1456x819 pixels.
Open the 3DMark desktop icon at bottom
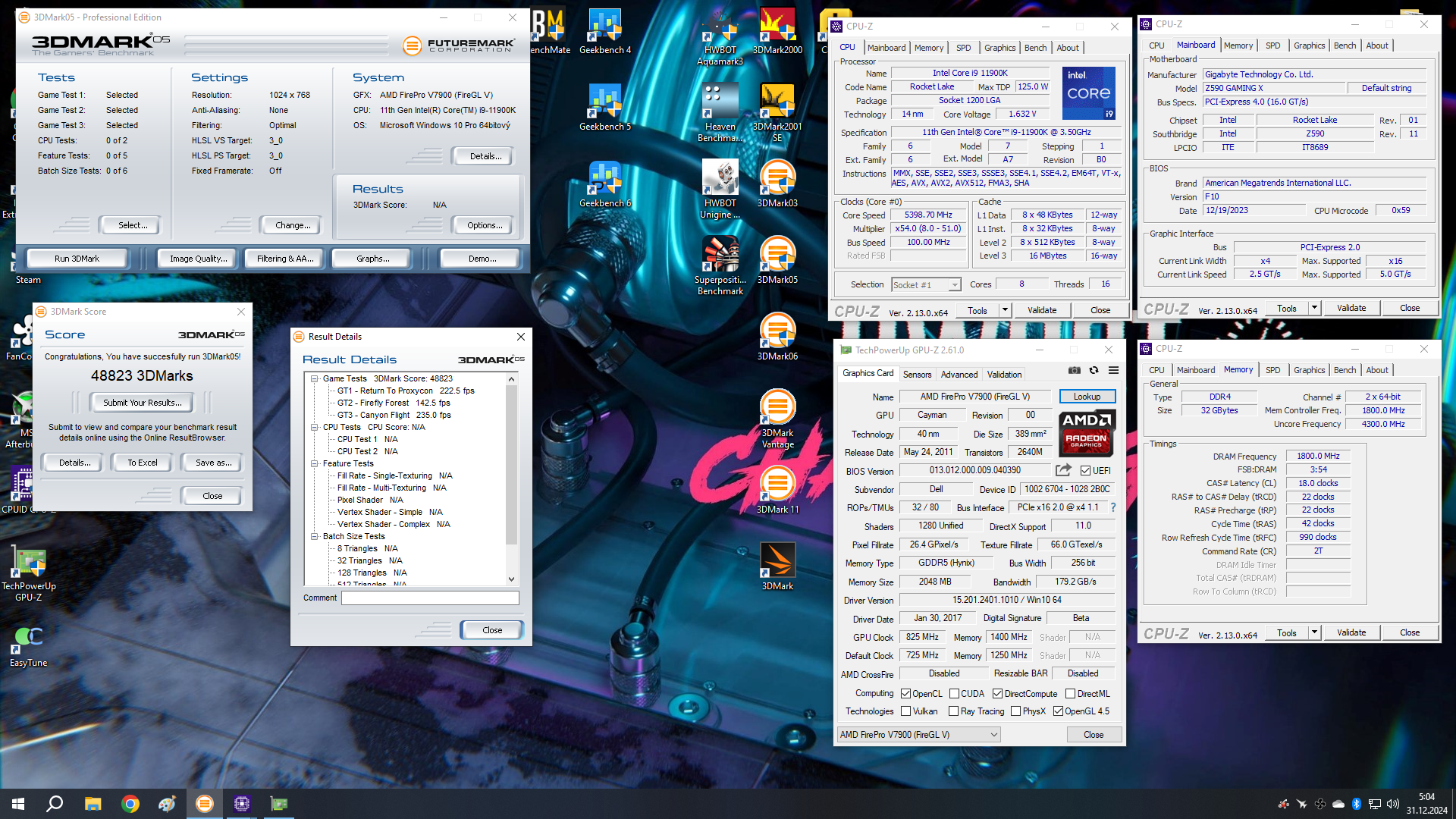(777, 568)
